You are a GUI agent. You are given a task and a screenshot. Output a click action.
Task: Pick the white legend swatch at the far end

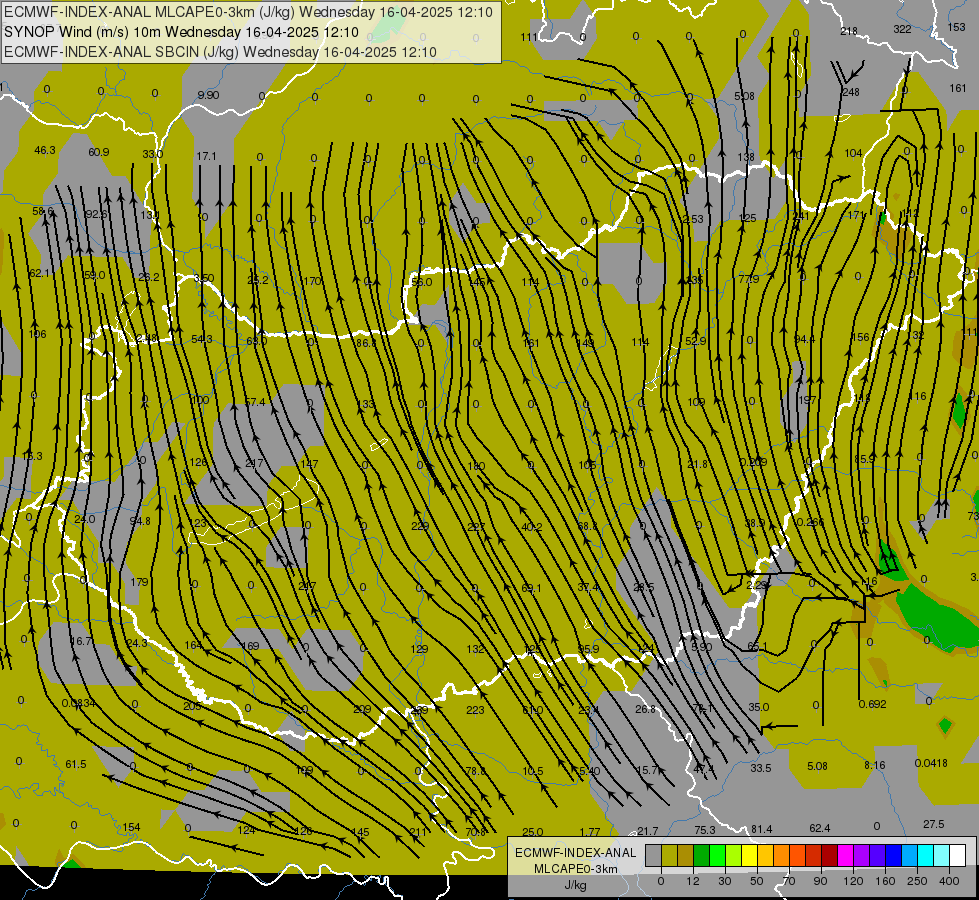point(958,856)
